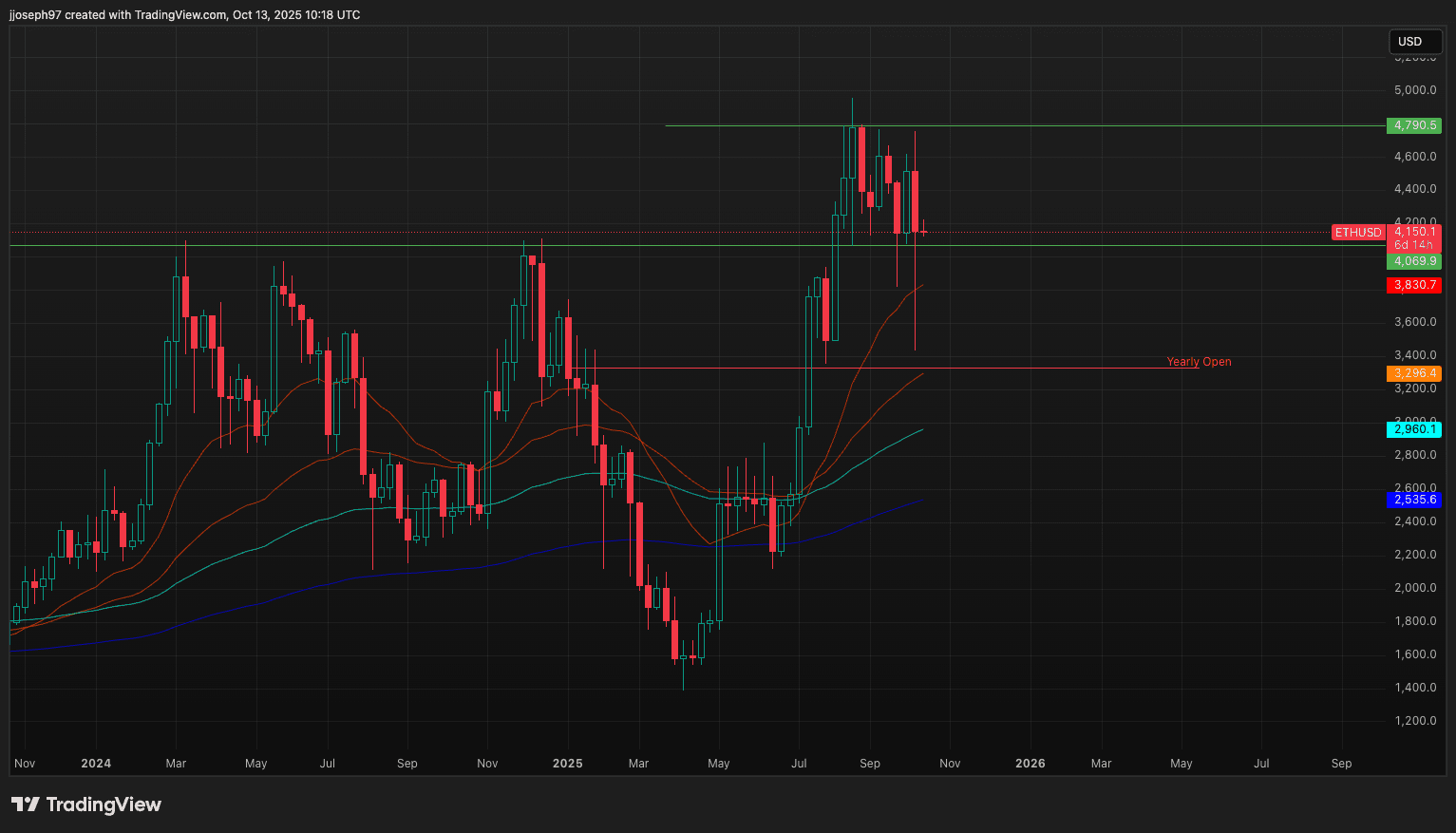The image size is (1456, 833).
Task: Click the 3,600.0 price axis level
Action: (x=1414, y=322)
